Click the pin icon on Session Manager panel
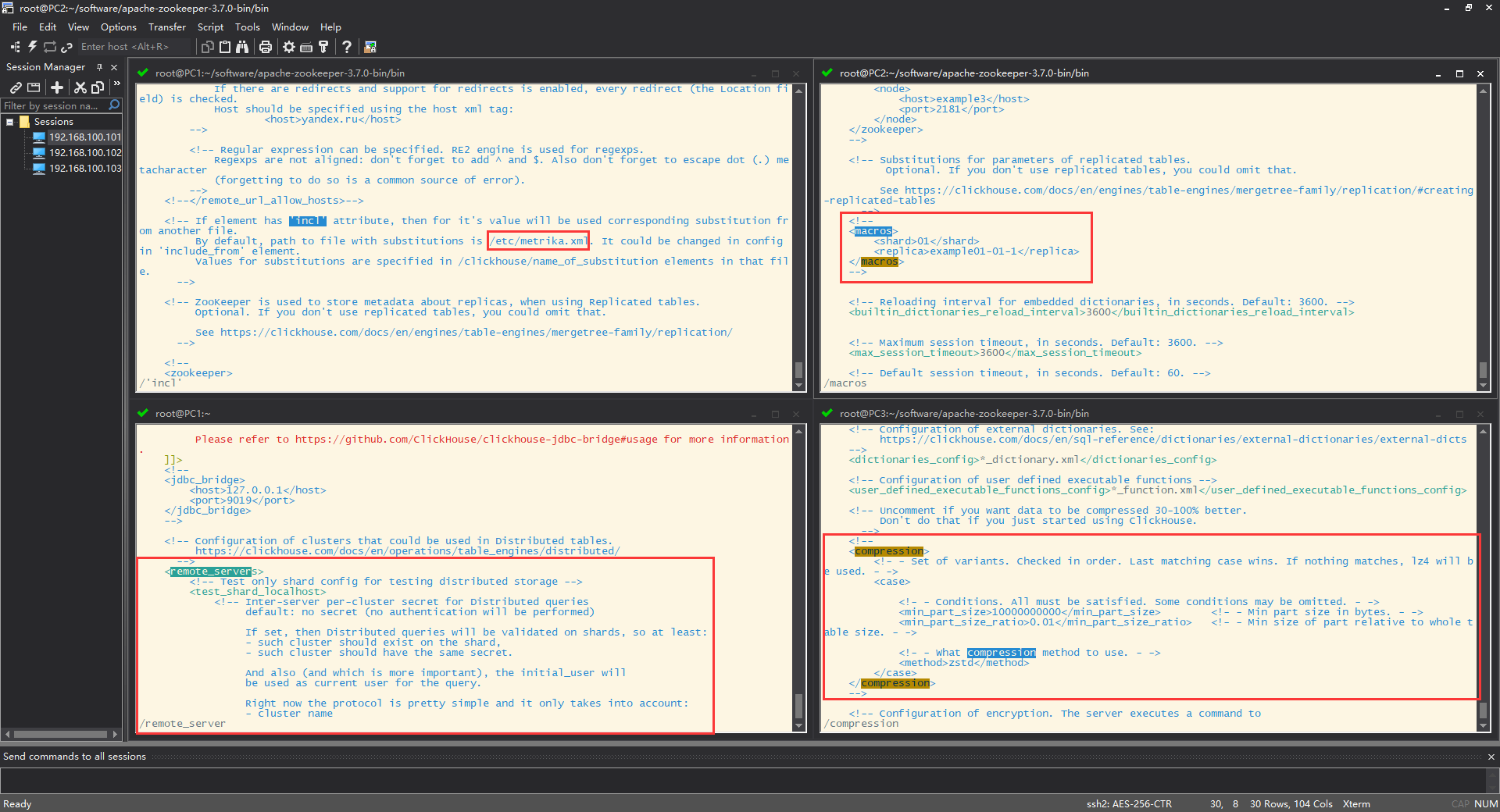1500x812 pixels. pyautogui.click(x=100, y=67)
